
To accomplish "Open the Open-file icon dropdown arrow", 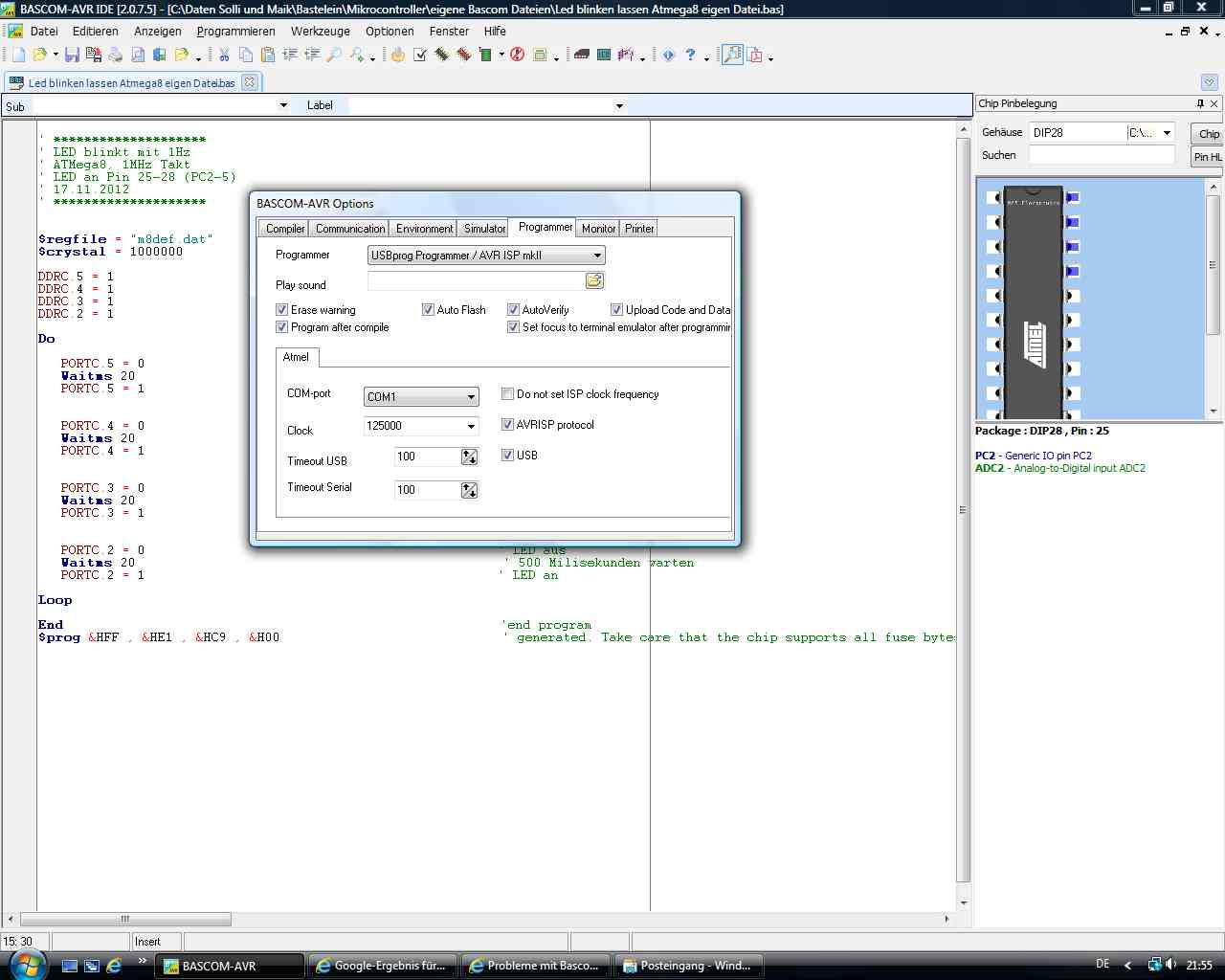I will [x=55, y=56].
